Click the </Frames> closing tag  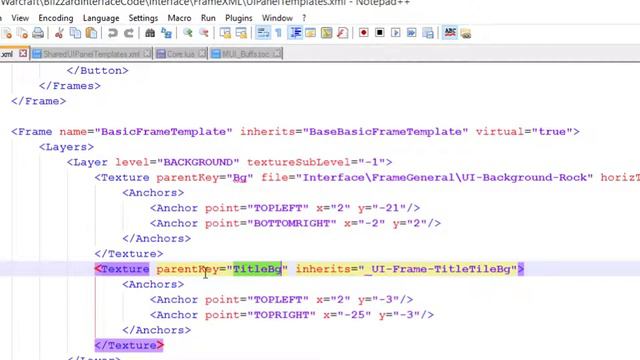70,86
